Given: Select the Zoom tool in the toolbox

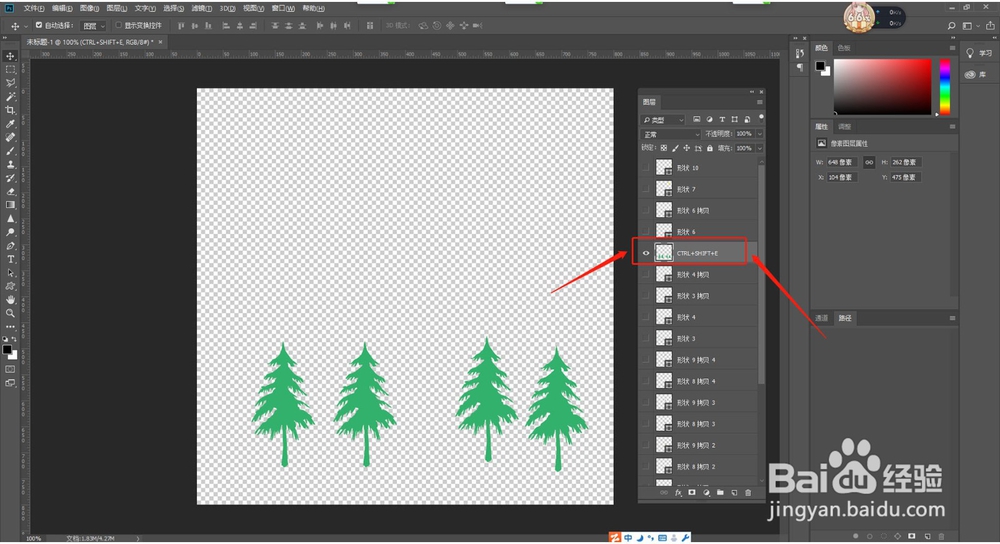Looking at the screenshot, I should (x=11, y=313).
